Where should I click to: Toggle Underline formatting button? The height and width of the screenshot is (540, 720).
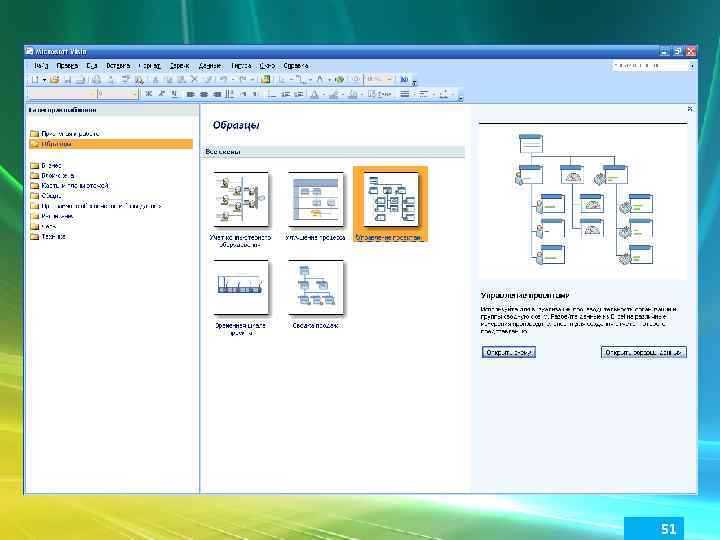[174, 94]
